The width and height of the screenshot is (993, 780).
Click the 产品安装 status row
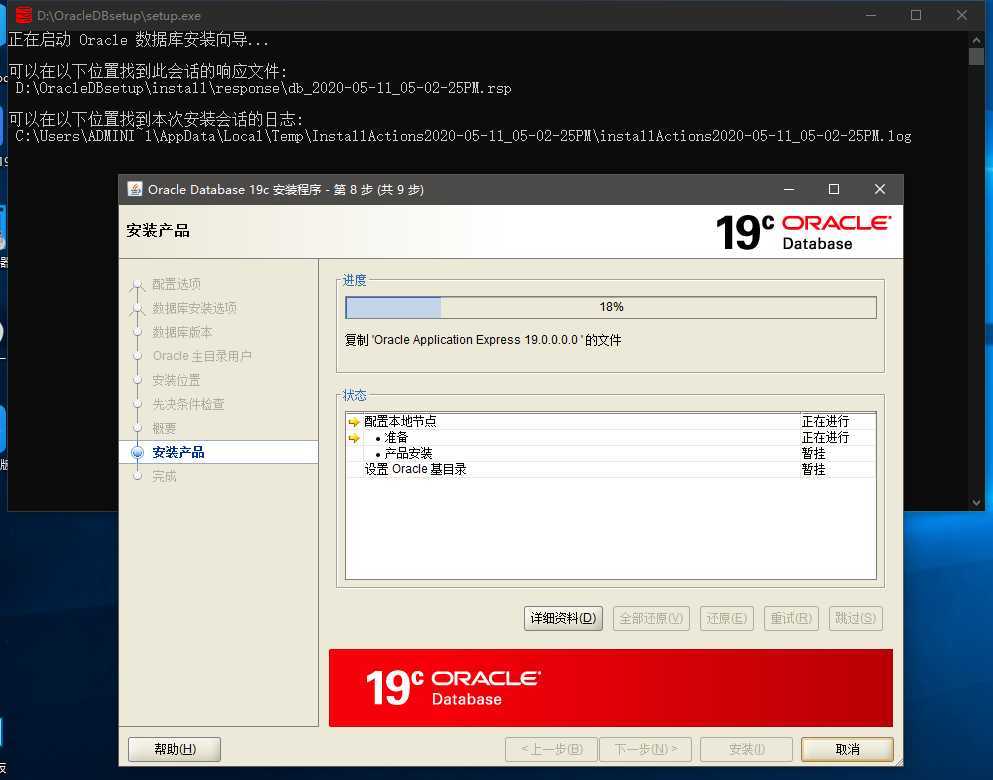tap(611, 453)
